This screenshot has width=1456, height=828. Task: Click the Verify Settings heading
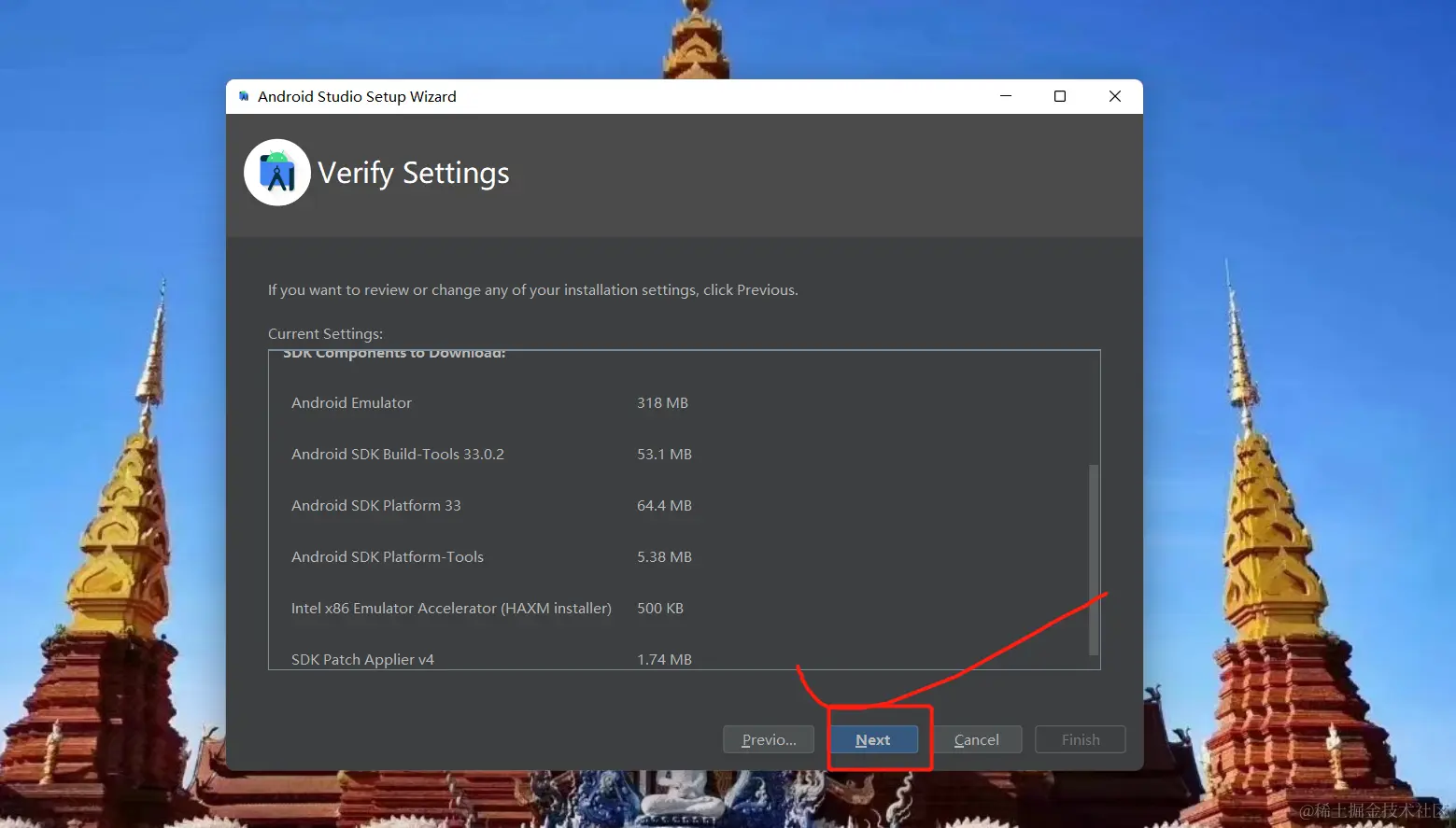tap(414, 174)
